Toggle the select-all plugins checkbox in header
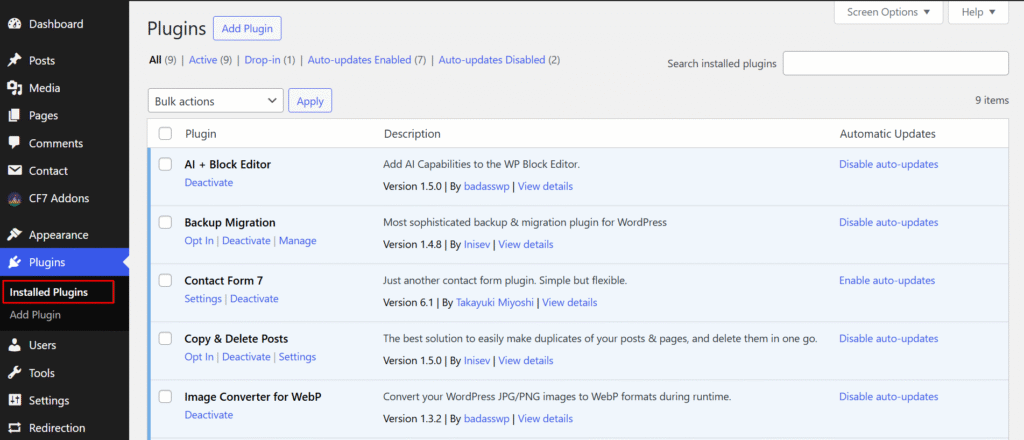Screen dimensions: 1024x440 pos(165,134)
